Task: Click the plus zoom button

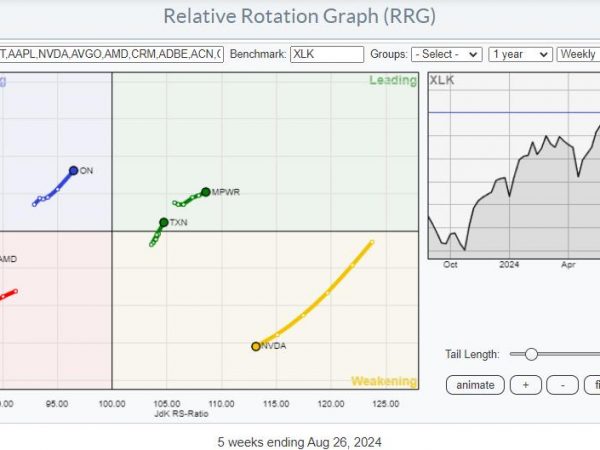Action: point(526,385)
